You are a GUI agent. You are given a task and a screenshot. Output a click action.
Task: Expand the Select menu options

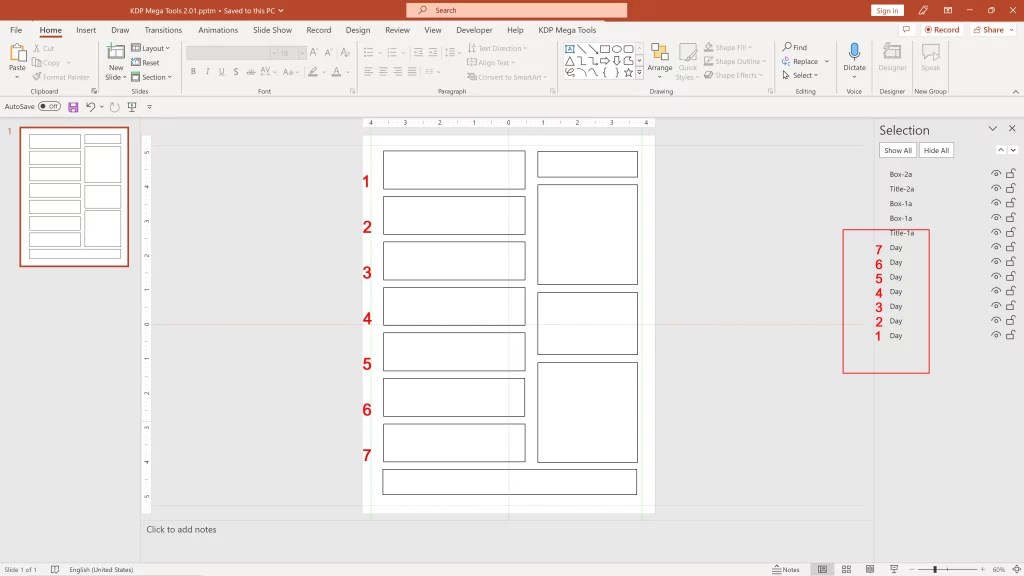(801, 75)
